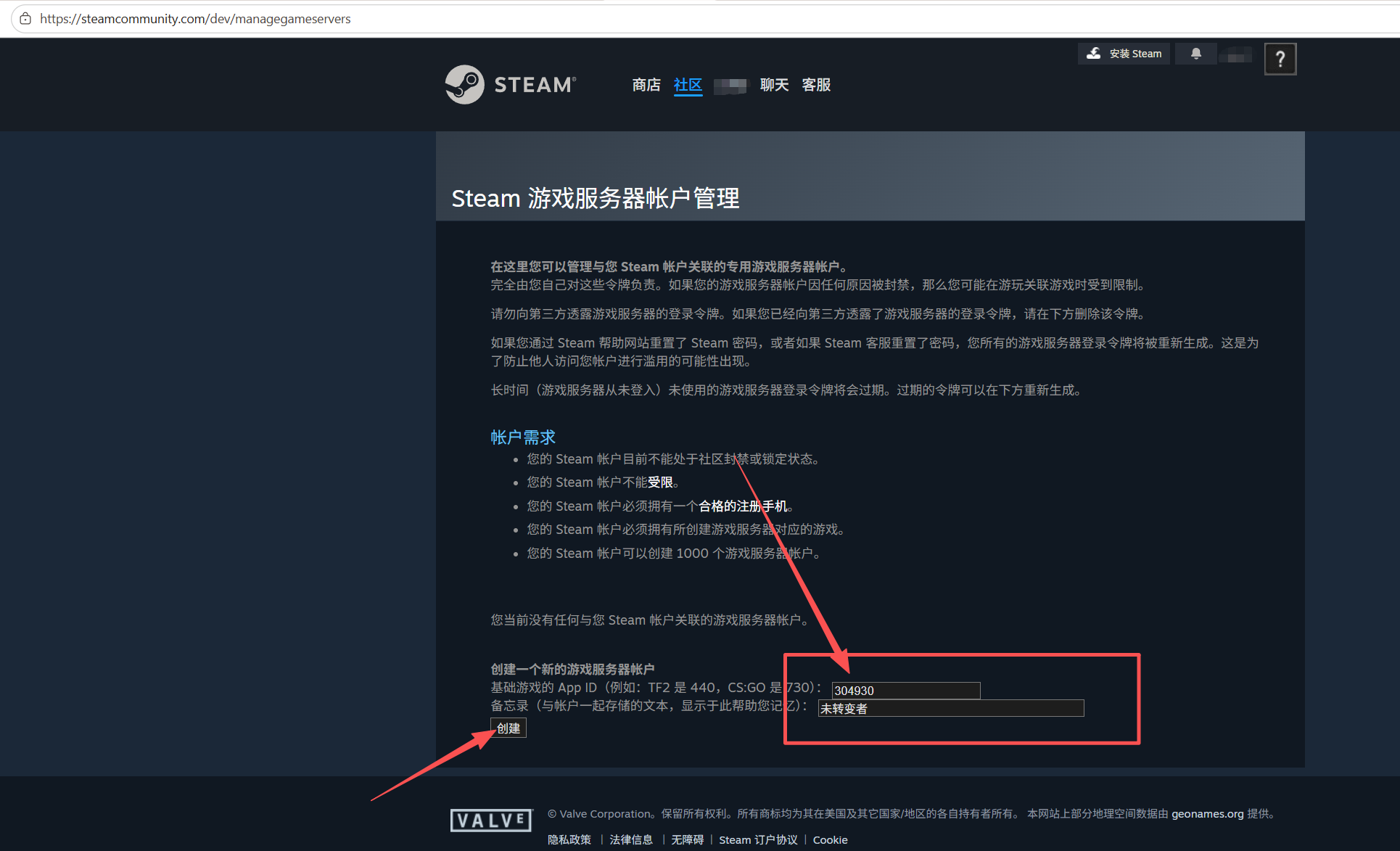Open the 客服 (Support) menu item
The height and width of the screenshot is (851, 1400).
pos(816,85)
